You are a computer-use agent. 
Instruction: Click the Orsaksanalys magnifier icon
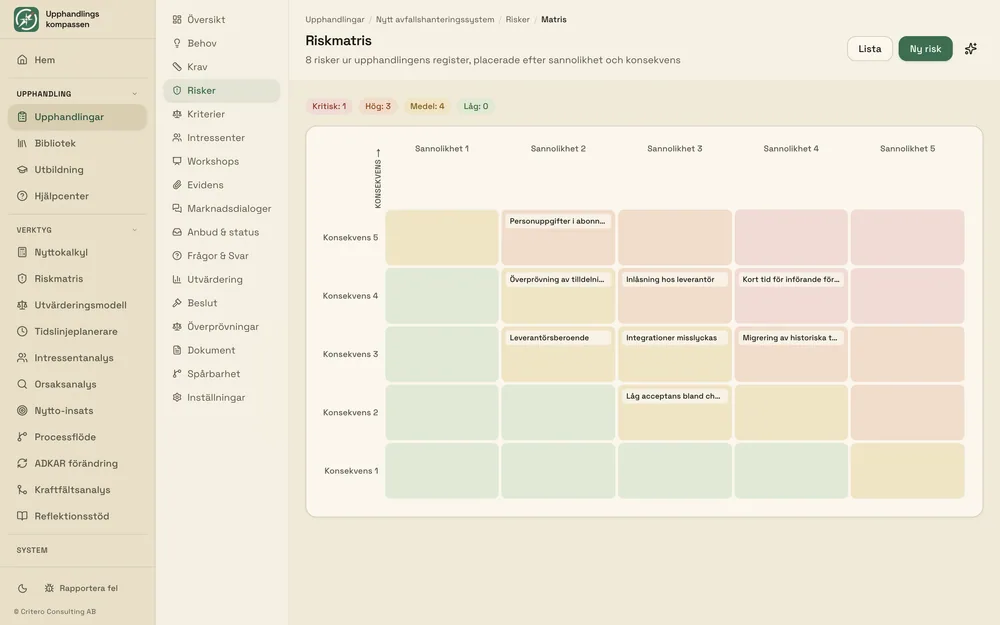(22, 384)
